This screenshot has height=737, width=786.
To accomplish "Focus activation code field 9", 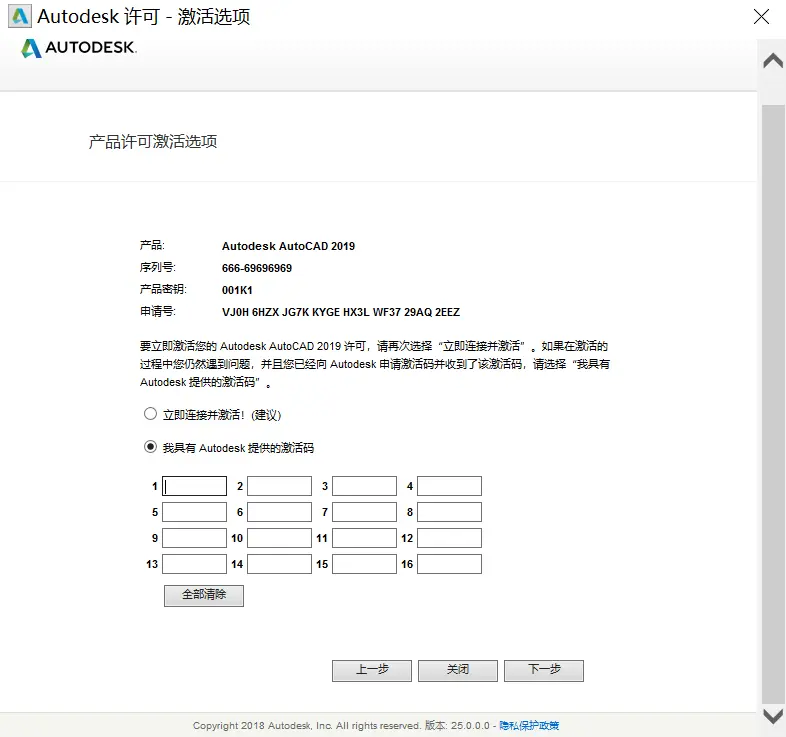I will [x=194, y=538].
